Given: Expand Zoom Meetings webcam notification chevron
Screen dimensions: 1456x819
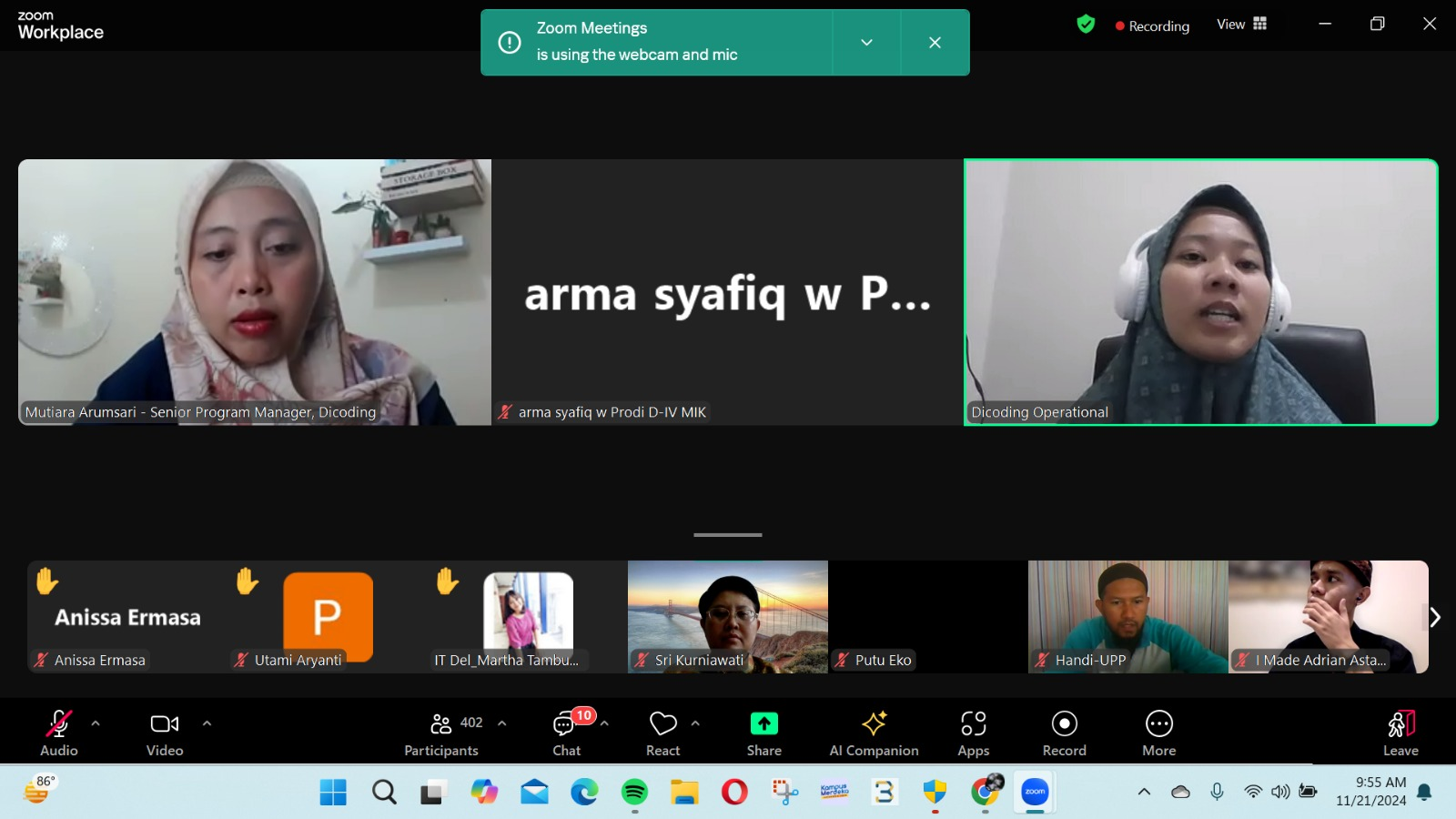Looking at the screenshot, I should [x=866, y=42].
